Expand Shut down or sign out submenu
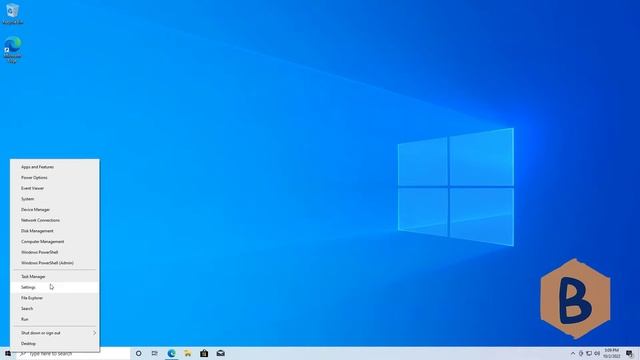 [55, 333]
